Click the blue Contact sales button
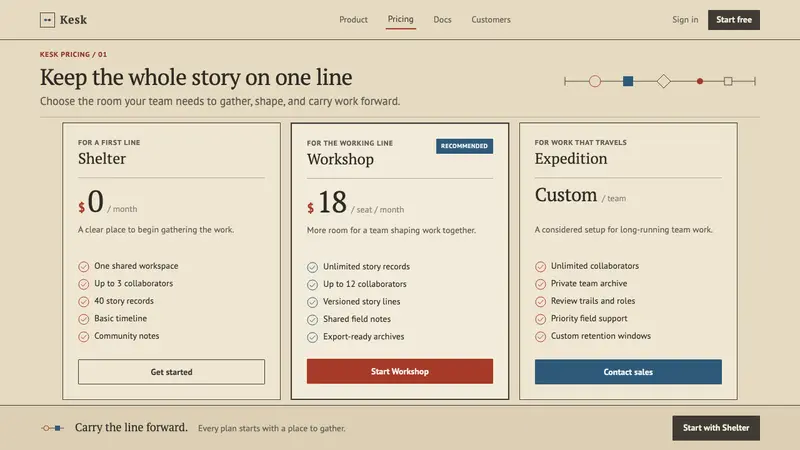 628,372
